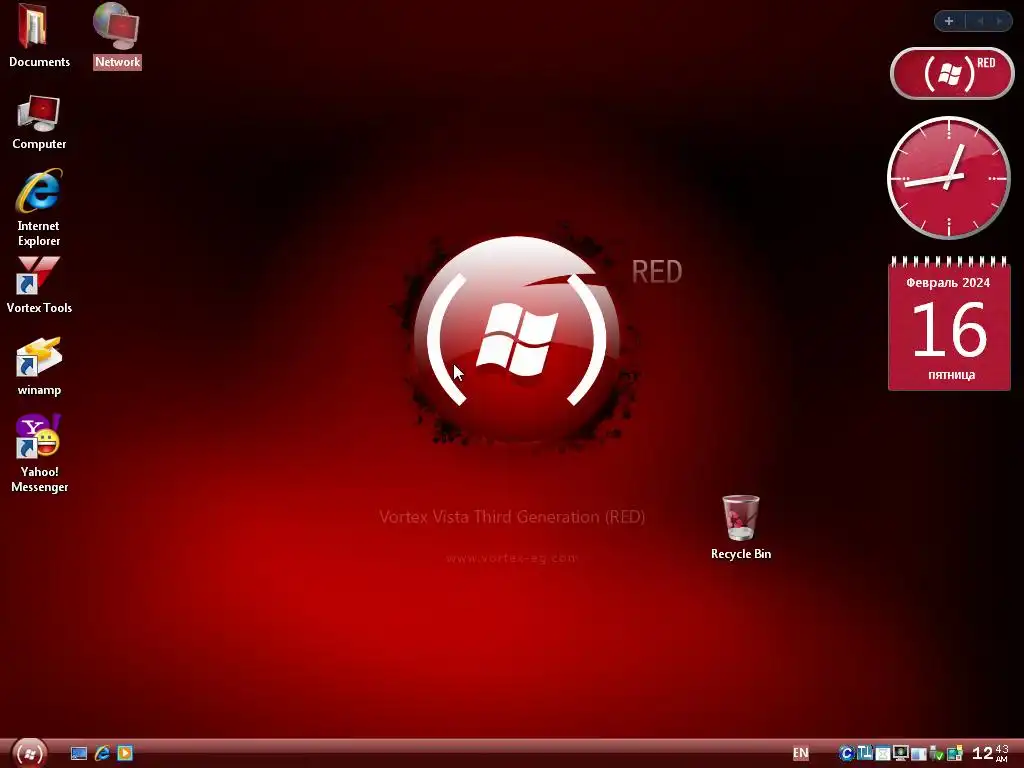Image resolution: width=1024 pixels, height=768 pixels.
Task: Open the Yahoo! Messenger shortcut
Action: [39, 454]
